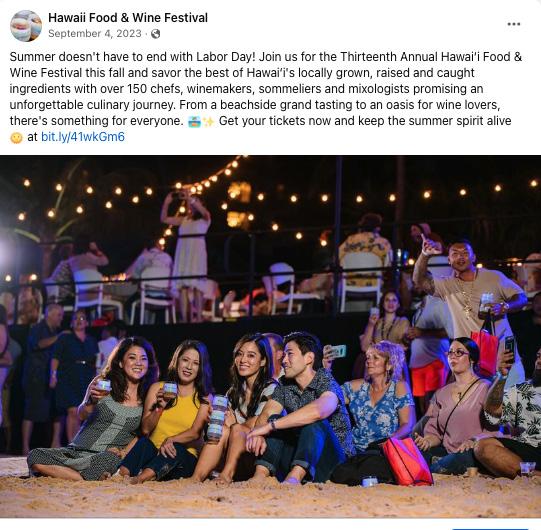The width and height of the screenshot is (541, 530).
Task: Click the smiling sun emoji
Action: (x=16, y=138)
